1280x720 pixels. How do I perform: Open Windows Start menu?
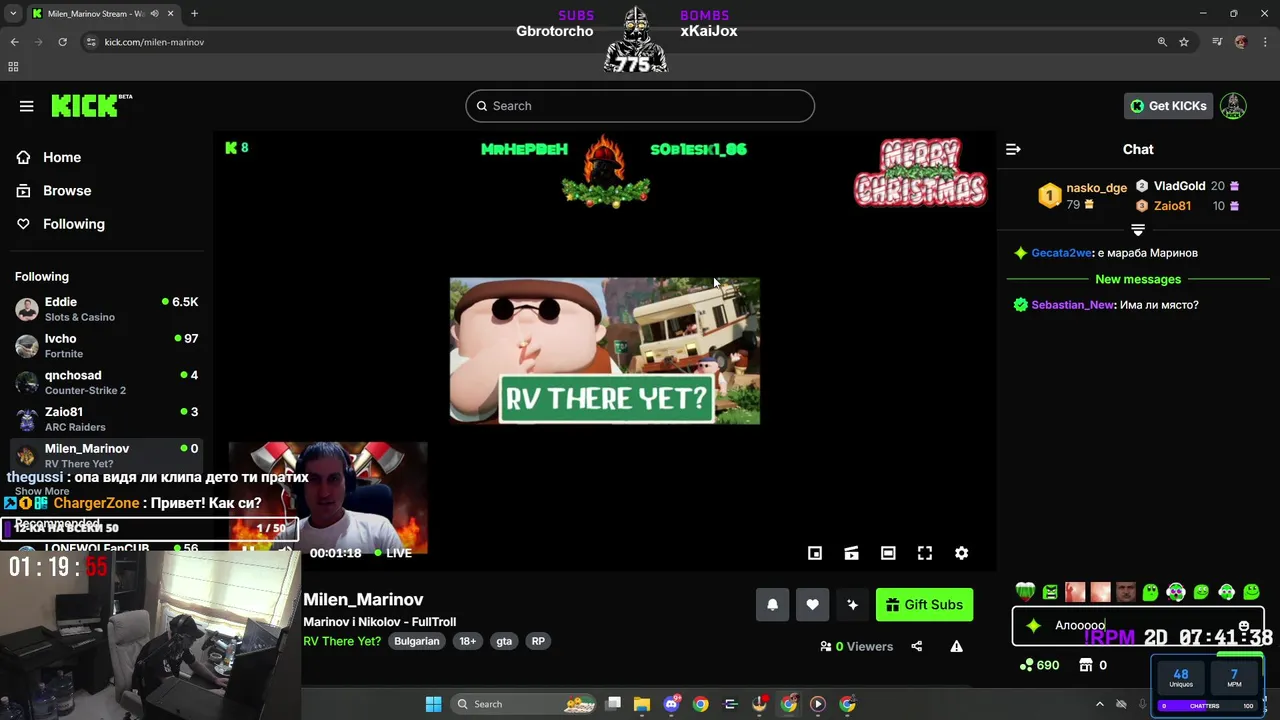433,704
